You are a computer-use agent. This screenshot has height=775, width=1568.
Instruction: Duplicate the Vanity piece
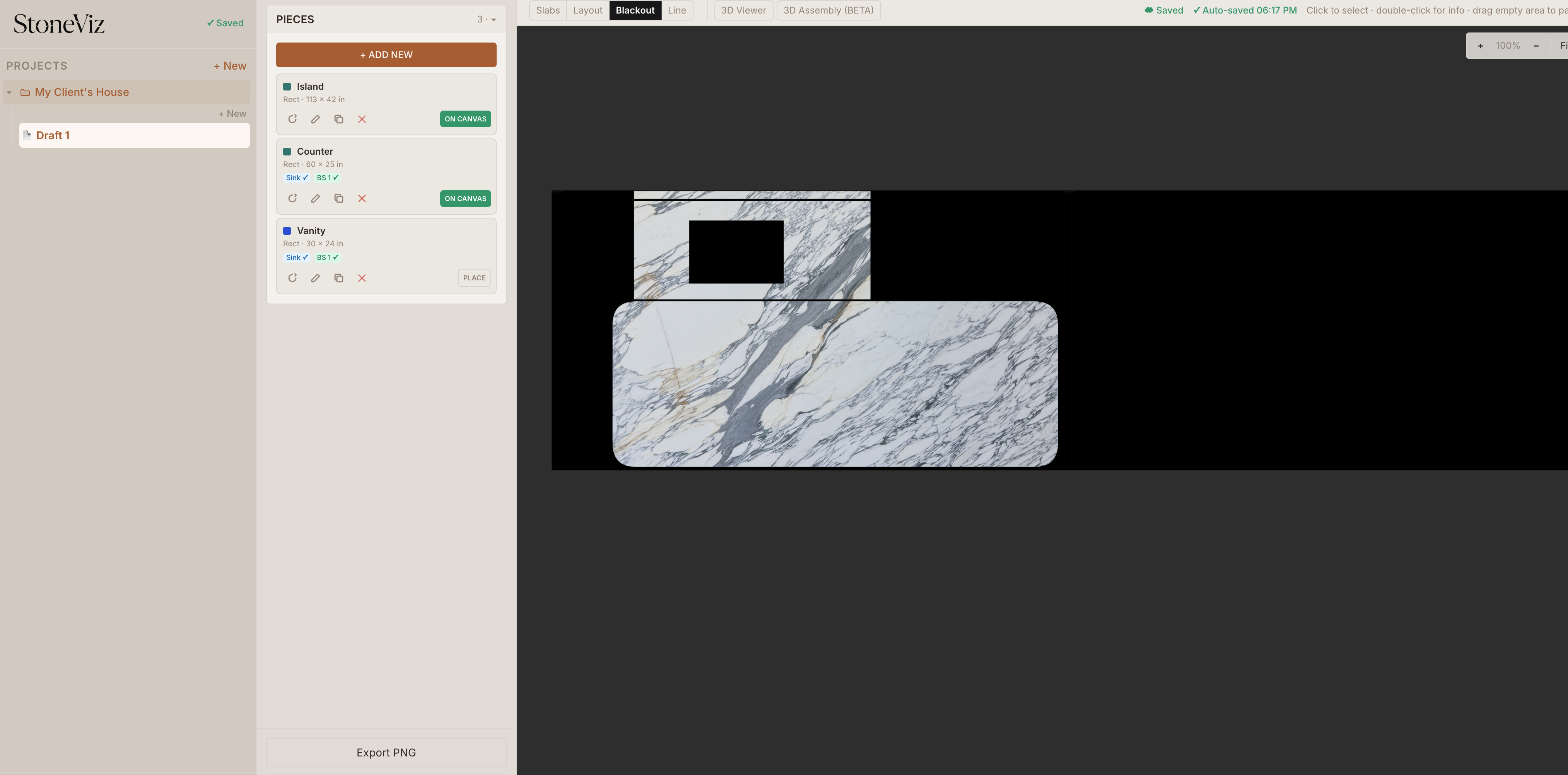click(338, 278)
